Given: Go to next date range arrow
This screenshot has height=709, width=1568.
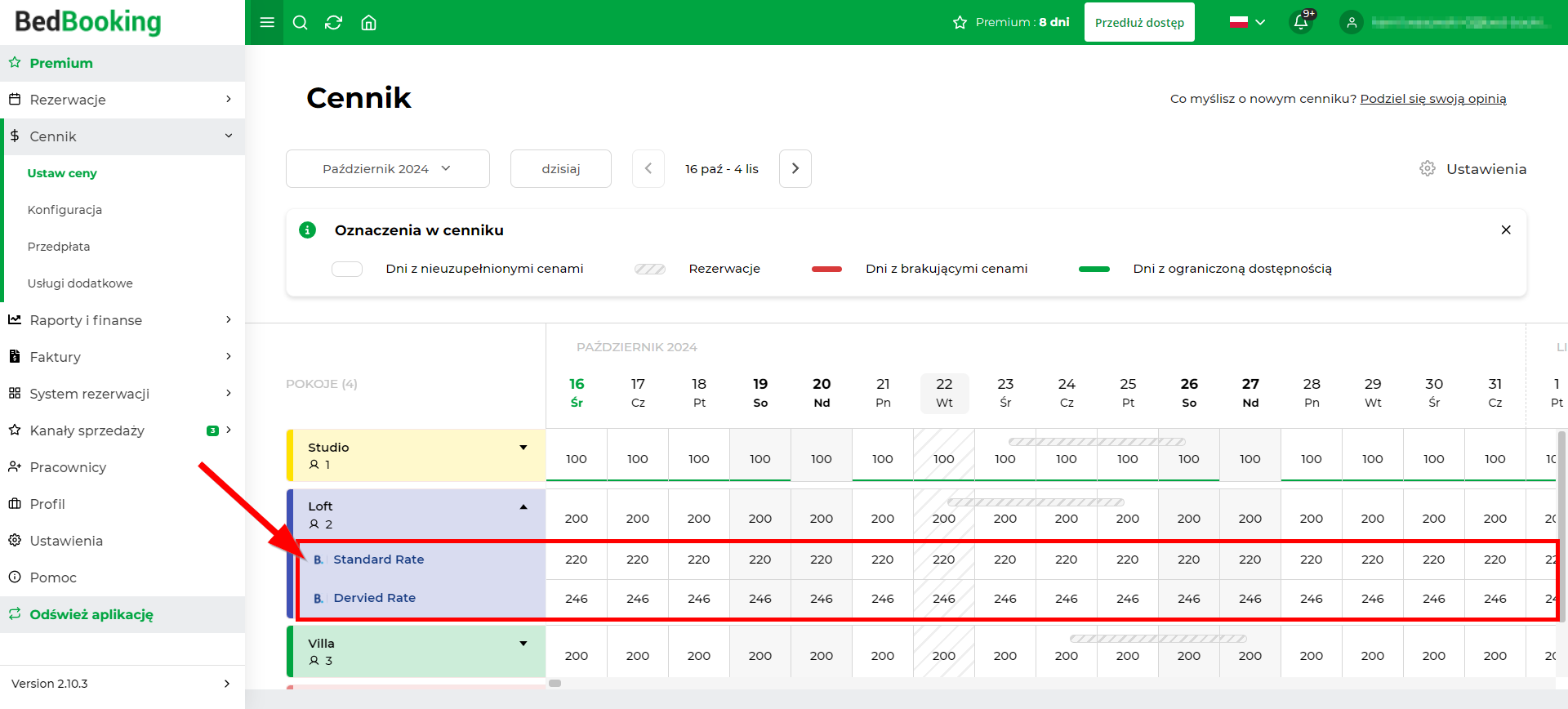Looking at the screenshot, I should pyautogui.click(x=795, y=168).
